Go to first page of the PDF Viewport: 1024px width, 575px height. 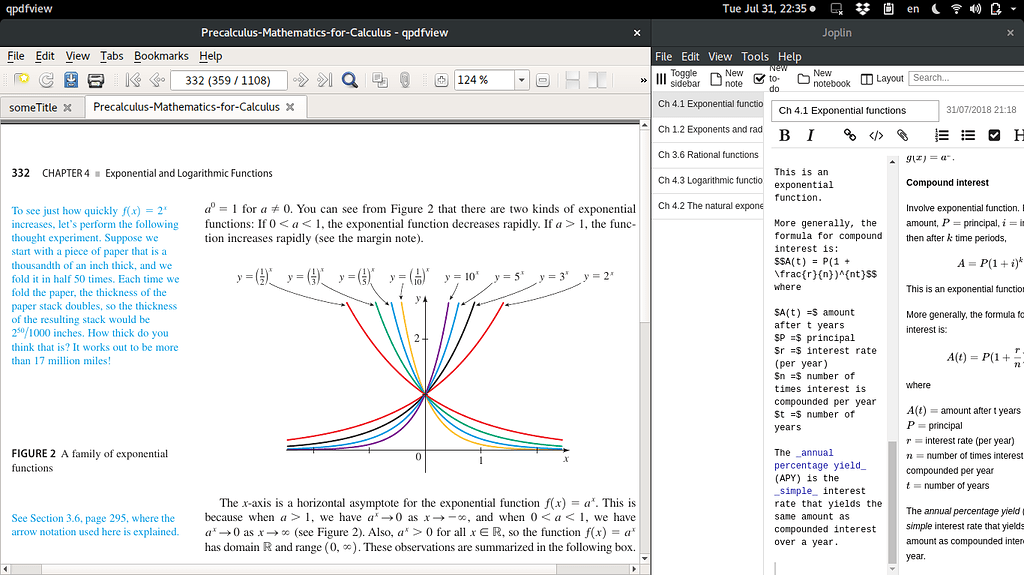pos(133,80)
